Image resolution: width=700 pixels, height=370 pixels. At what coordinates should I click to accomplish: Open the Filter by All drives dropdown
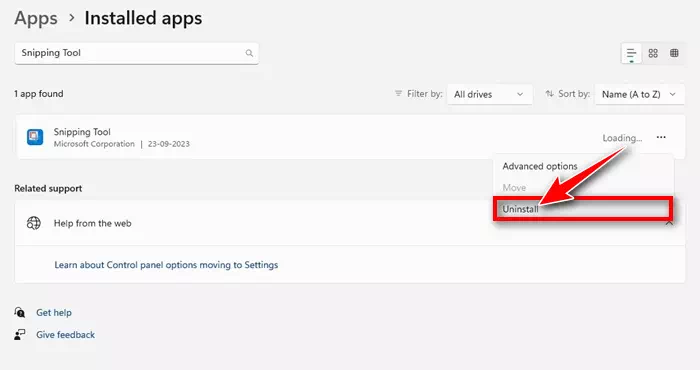(490, 94)
